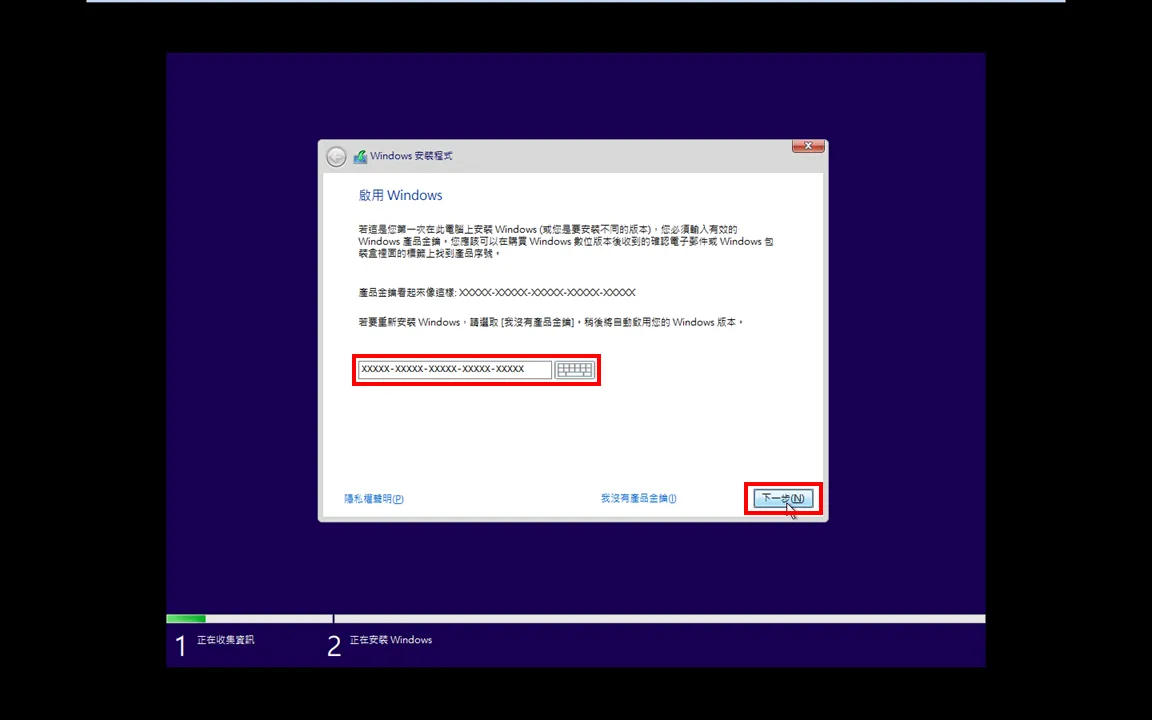This screenshot has width=1152, height=720.
Task: Click the sample key line 產品金鑰看起來像這樣
Action: click(x=497, y=292)
